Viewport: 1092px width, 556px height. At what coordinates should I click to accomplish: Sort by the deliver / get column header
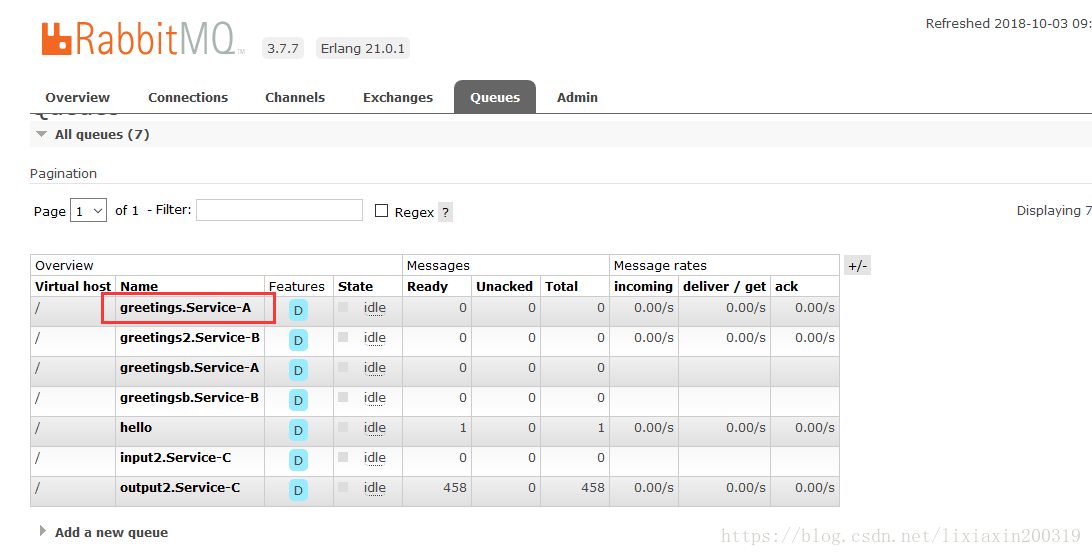click(x=724, y=286)
